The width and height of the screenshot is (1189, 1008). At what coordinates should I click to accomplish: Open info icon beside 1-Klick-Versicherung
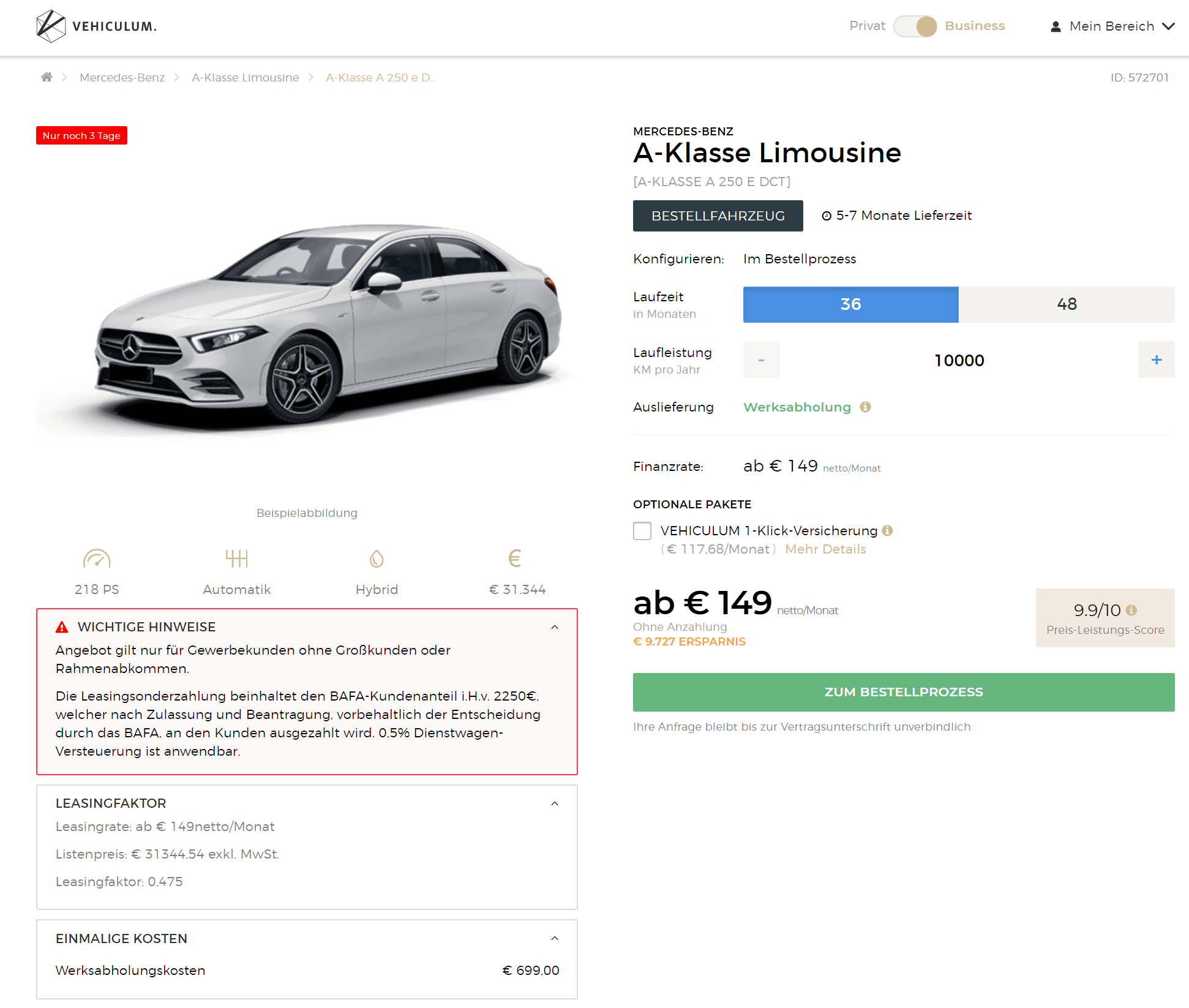click(887, 531)
